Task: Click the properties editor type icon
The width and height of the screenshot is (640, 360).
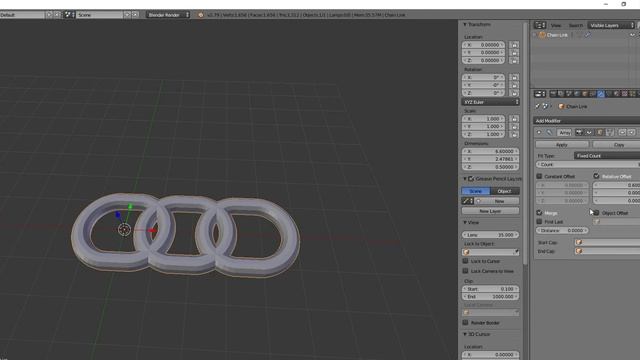Action: tap(540, 94)
